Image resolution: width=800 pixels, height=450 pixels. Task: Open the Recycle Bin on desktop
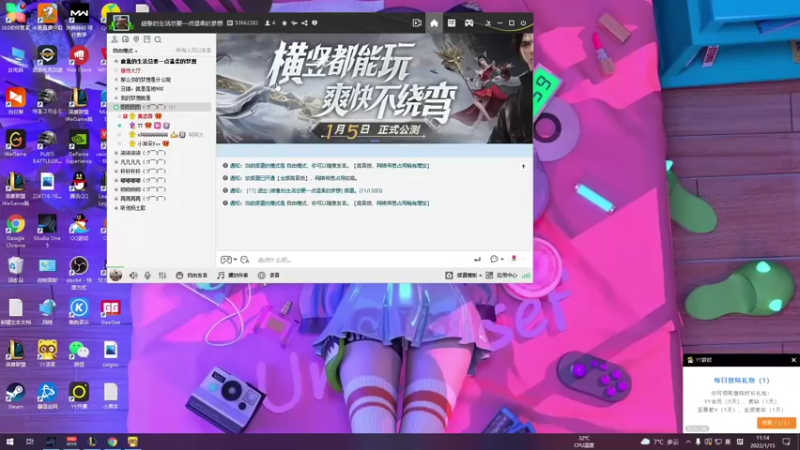15,270
